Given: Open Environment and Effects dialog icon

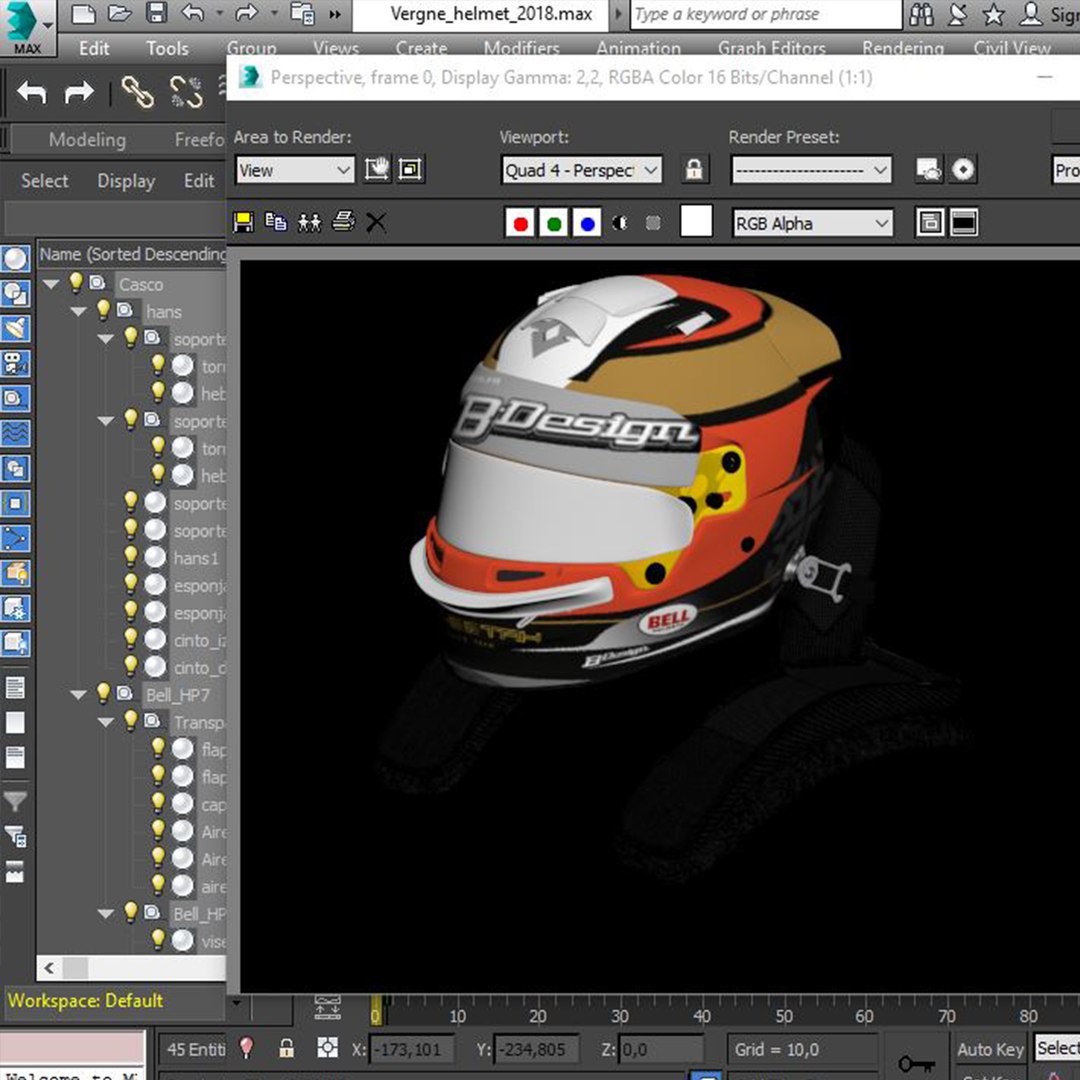Looking at the screenshot, I should [x=963, y=169].
